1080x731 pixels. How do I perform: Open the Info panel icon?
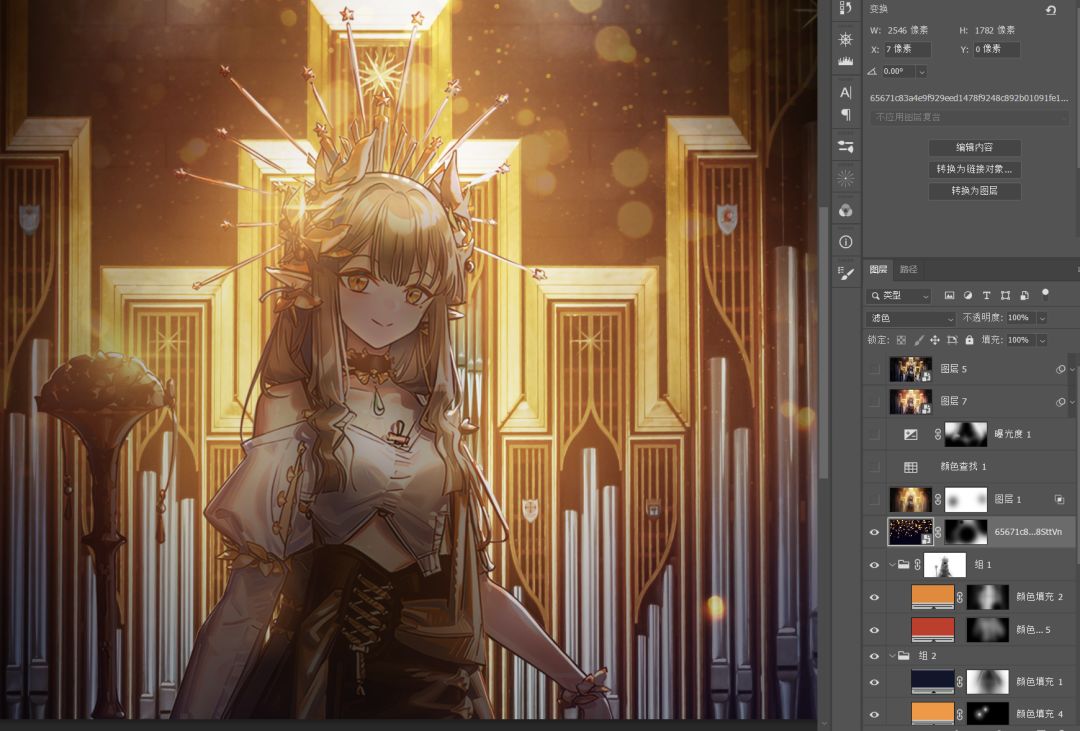[x=846, y=242]
